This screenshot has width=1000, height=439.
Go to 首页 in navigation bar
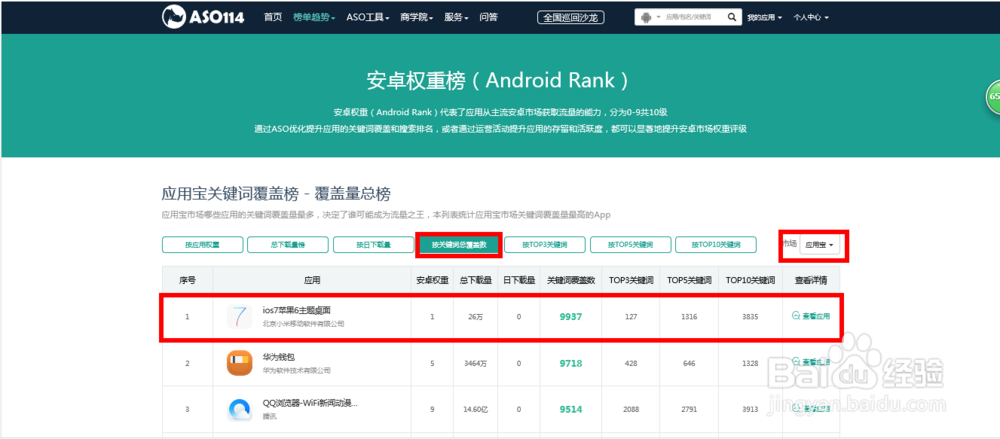point(272,17)
